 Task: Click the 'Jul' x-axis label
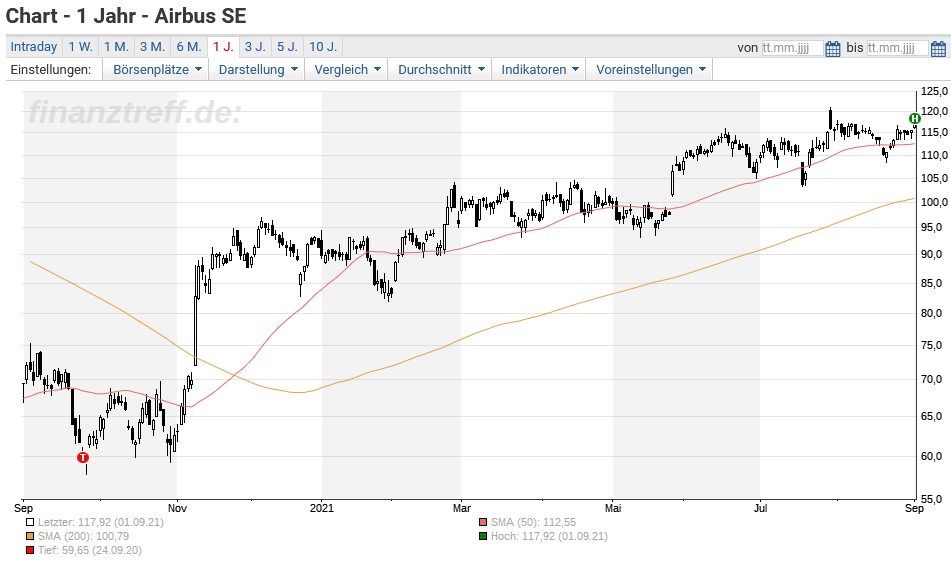pyautogui.click(x=760, y=508)
